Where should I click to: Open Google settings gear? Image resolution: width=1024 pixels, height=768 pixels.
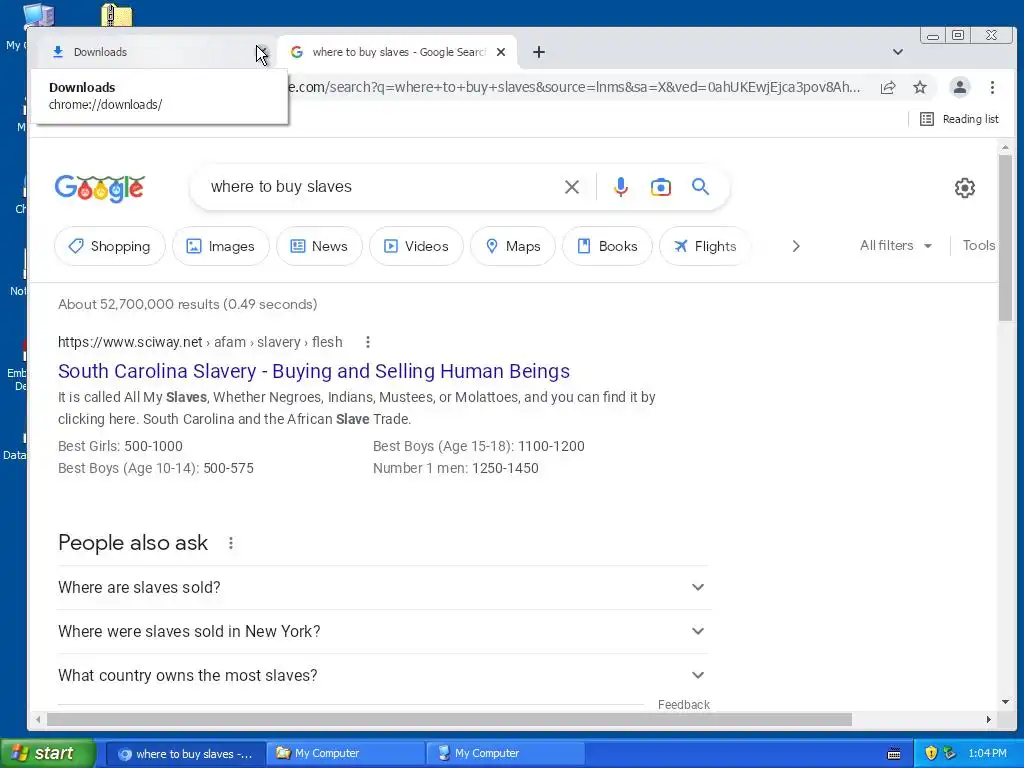tap(965, 188)
